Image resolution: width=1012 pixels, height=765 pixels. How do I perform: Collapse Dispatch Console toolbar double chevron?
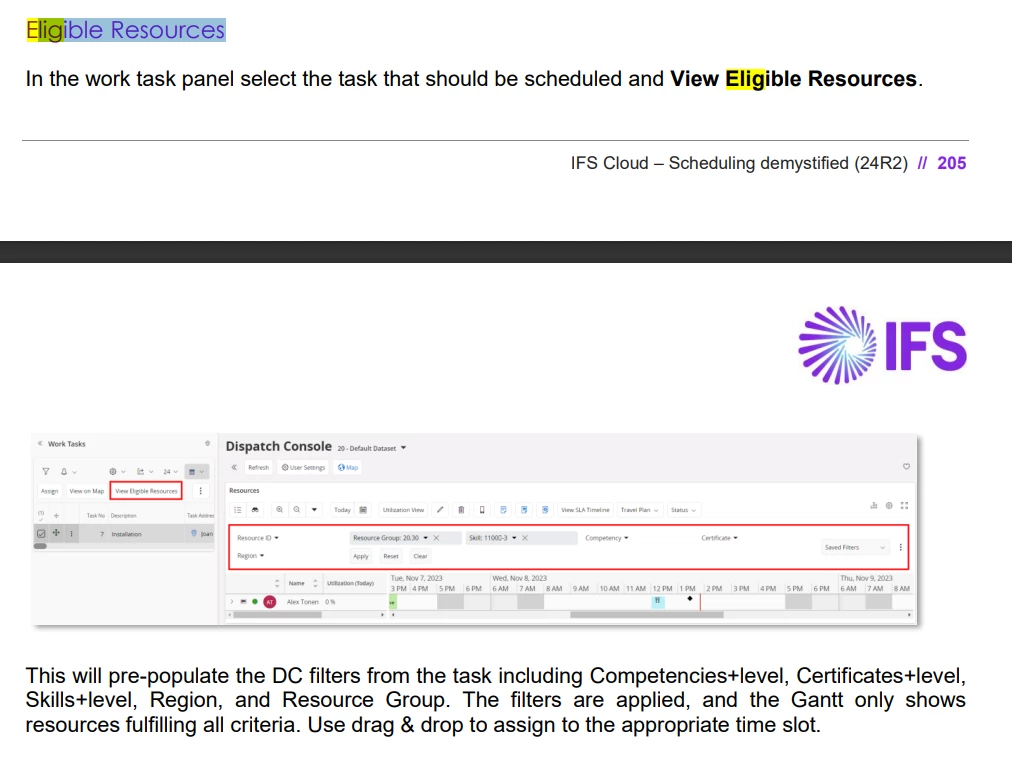coord(234,467)
